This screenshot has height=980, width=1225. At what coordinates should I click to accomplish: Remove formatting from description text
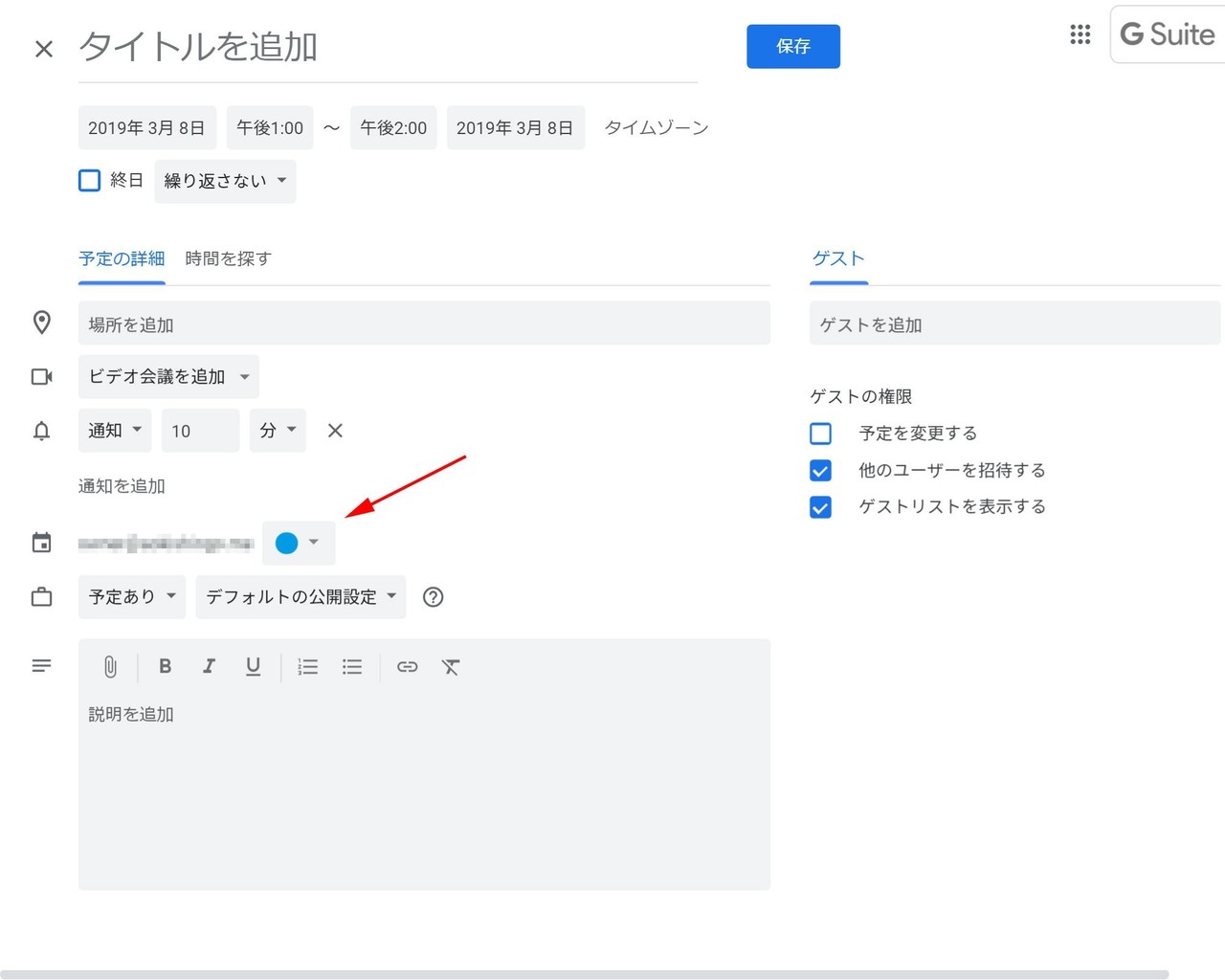[451, 667]
